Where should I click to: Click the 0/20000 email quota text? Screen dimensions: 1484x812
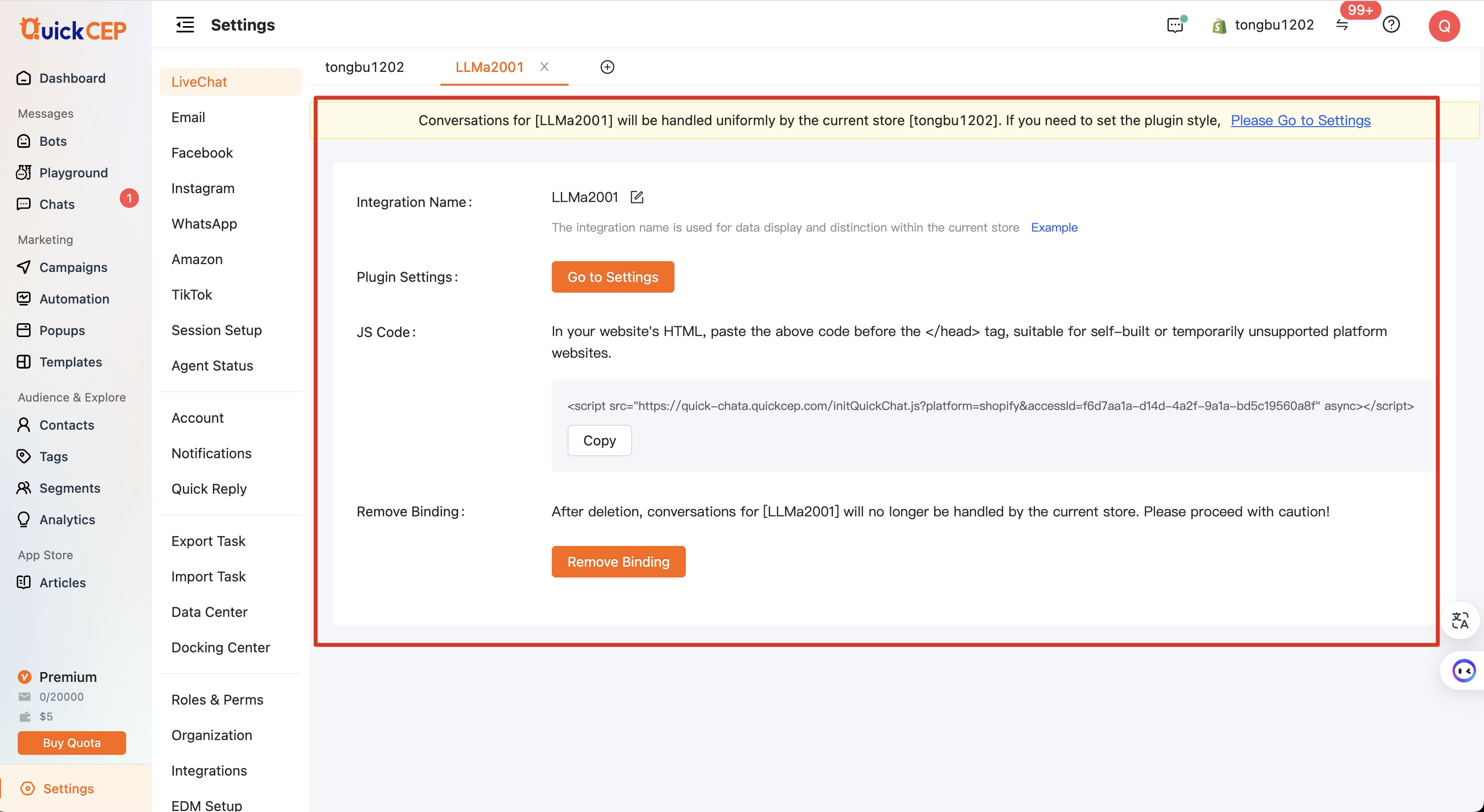click(61, 697)
